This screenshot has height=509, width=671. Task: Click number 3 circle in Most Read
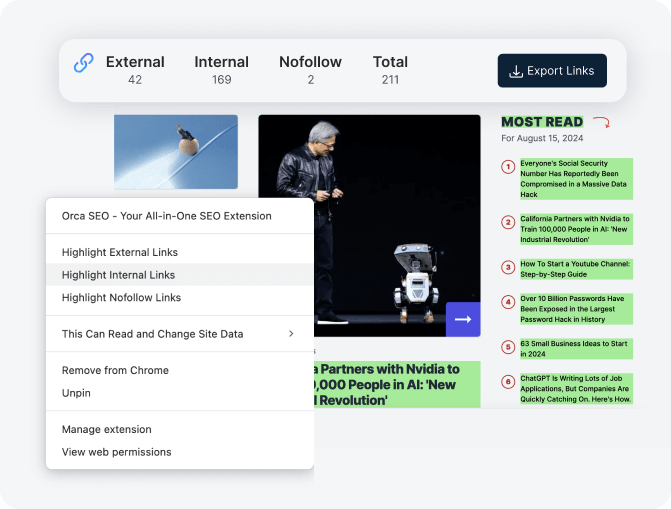[508, 268]
